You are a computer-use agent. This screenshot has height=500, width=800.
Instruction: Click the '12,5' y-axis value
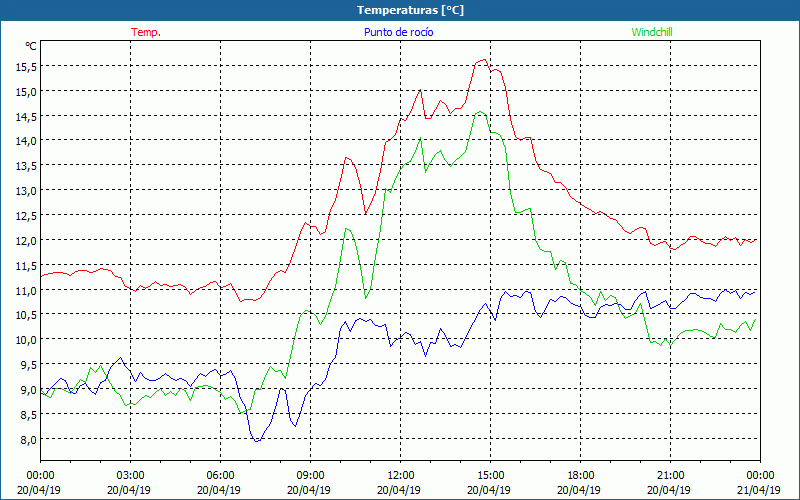pos(27,215)
